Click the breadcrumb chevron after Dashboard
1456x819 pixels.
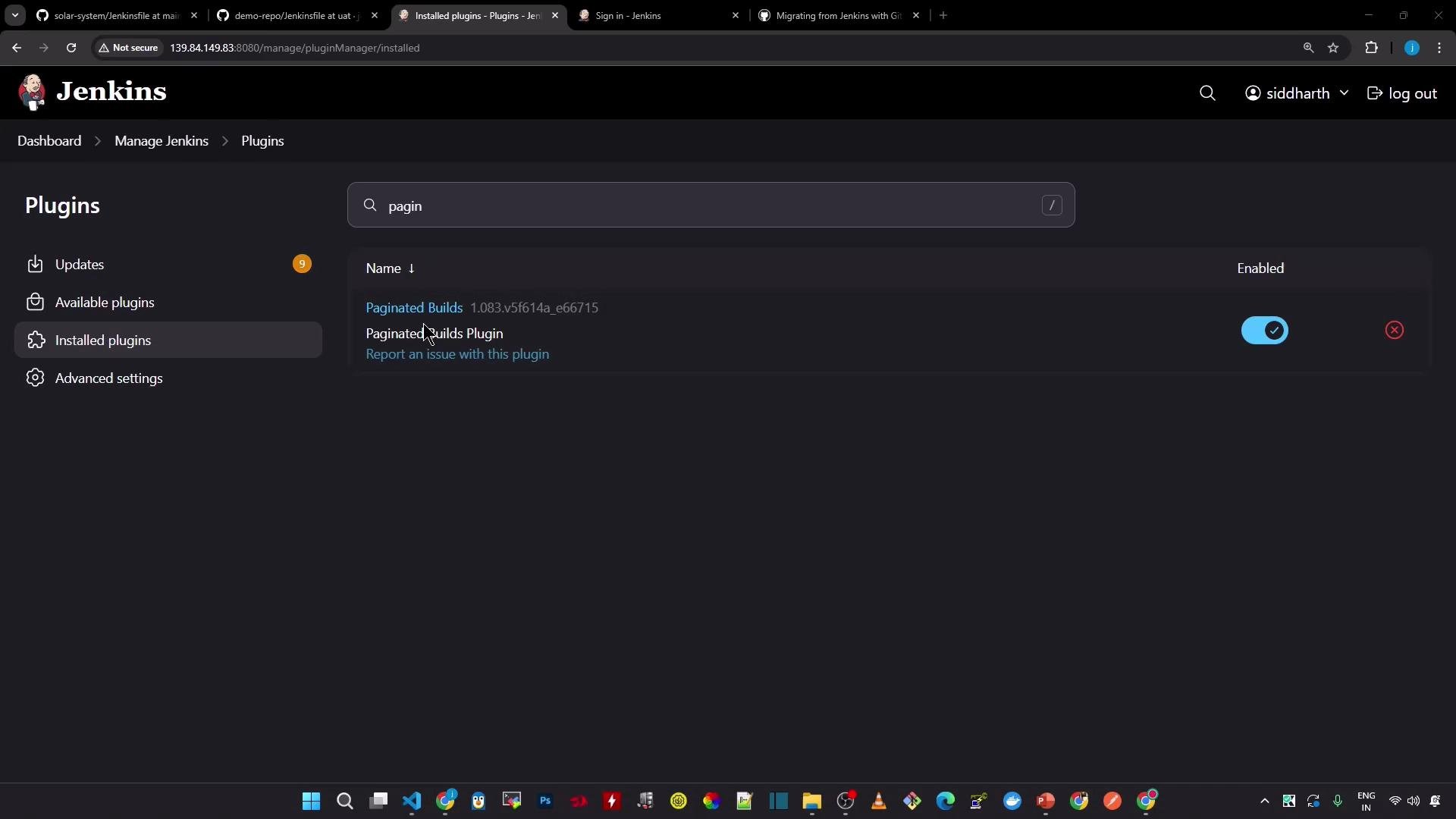[x=98, y=141]
